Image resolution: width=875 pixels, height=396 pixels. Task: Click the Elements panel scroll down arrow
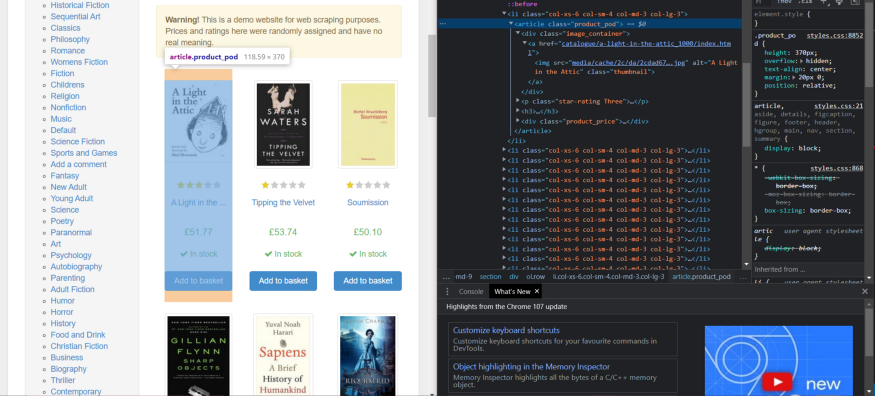[747, 264]
